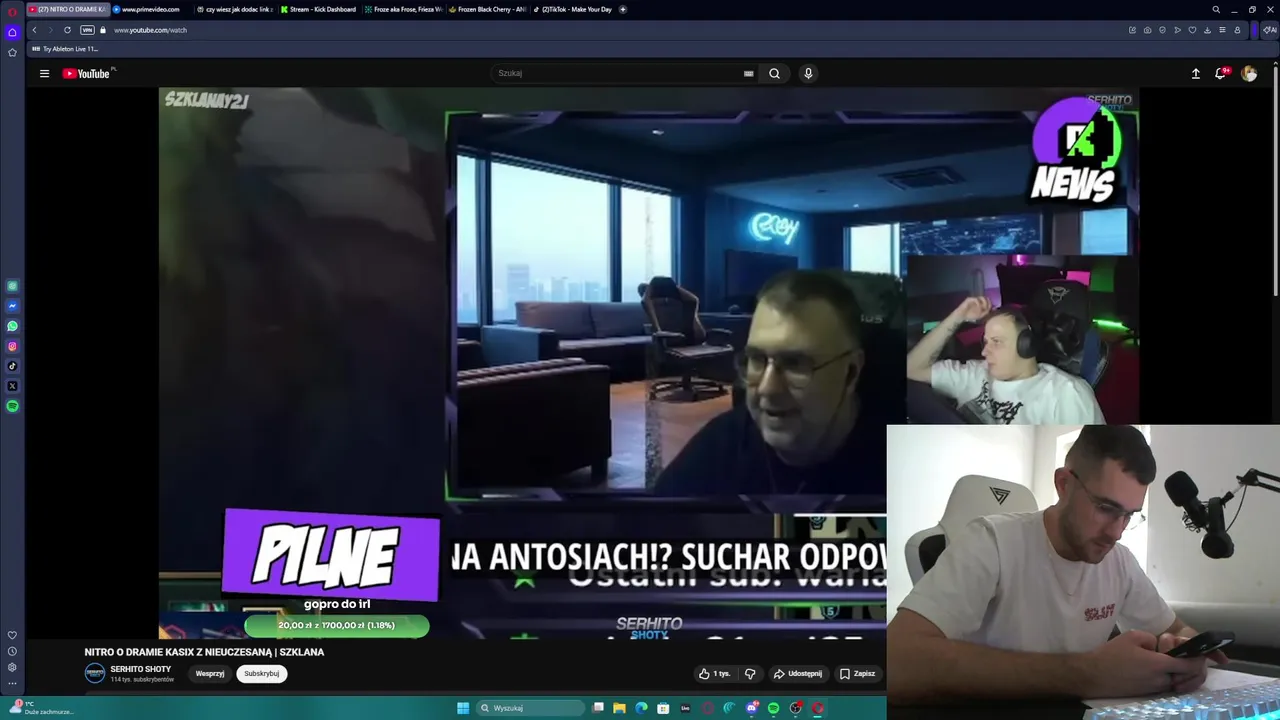This screenshot has height=720, width=1280.
Task: Click the Udostępnij share button
Action: point(797,674)
